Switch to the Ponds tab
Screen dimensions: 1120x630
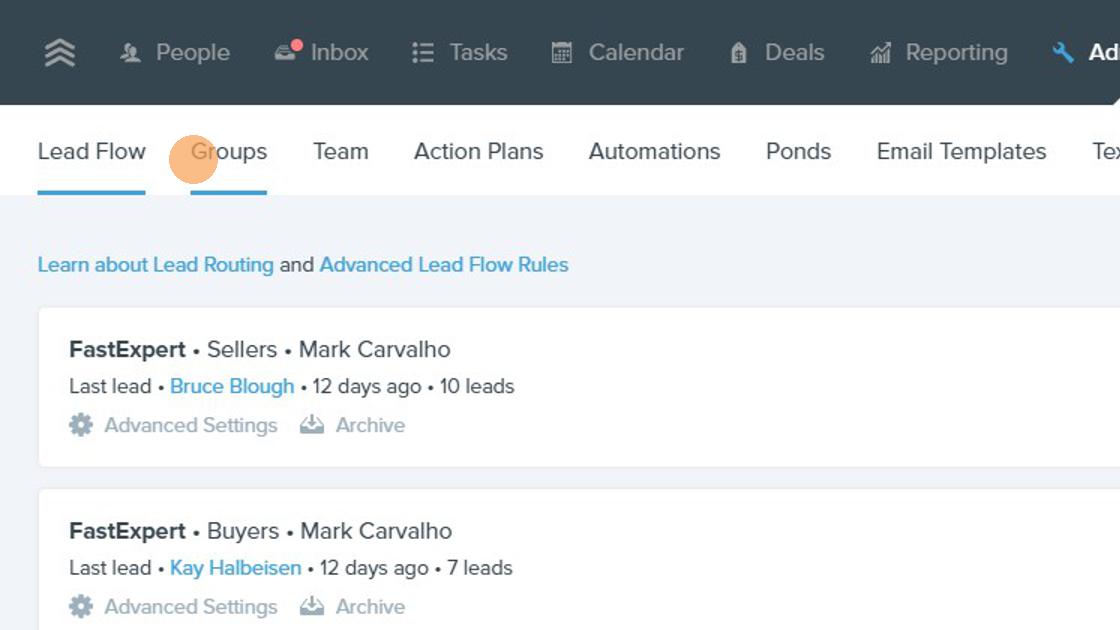coord(799,151)
